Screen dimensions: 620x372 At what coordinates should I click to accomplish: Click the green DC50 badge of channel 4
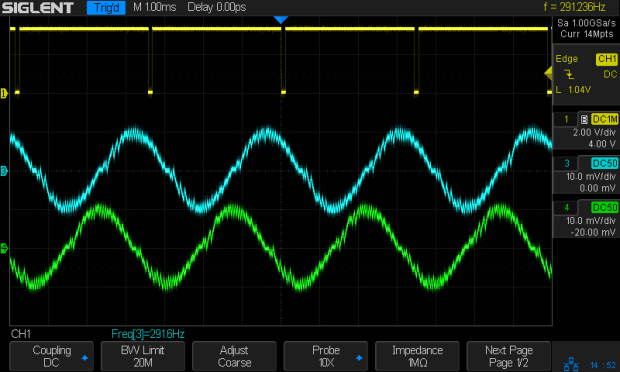click(605, 208)
